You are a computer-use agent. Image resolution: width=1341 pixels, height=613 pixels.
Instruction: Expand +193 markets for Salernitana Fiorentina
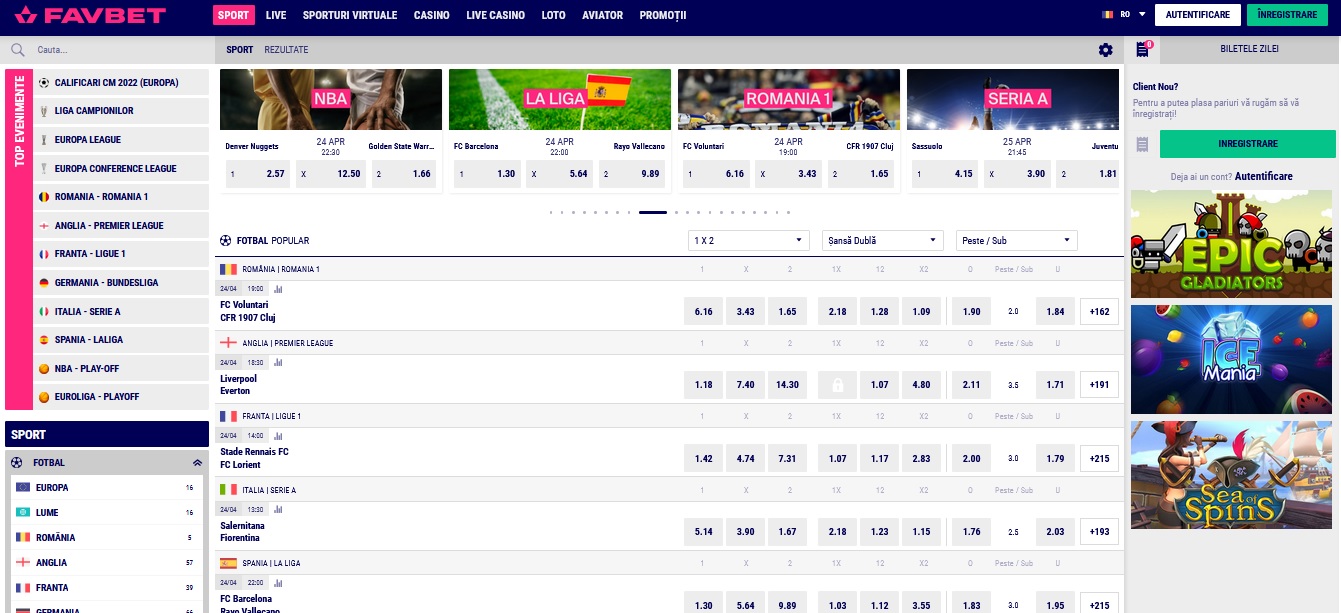[x=1100, y=532]
